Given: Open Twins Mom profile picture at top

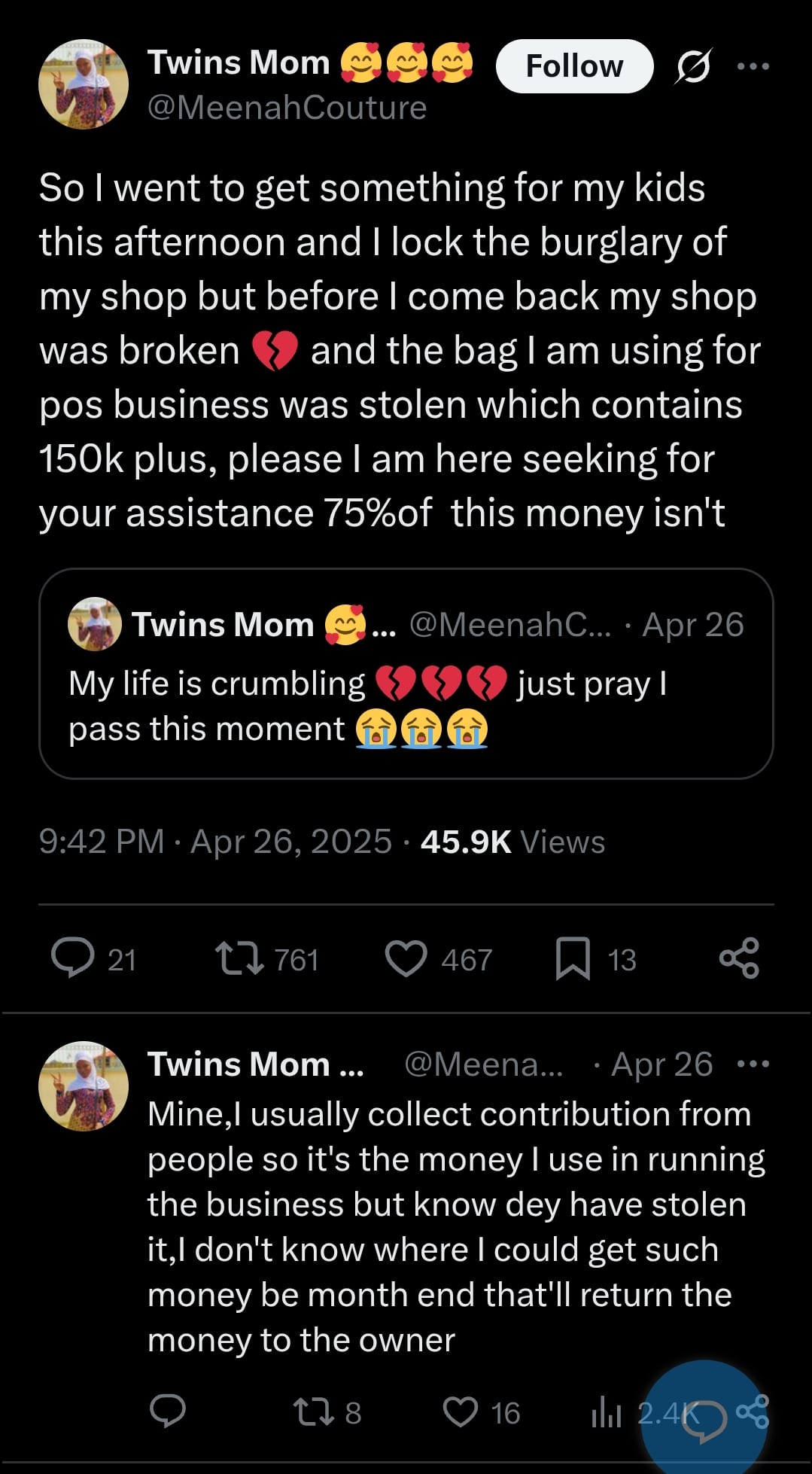Looking at the screenshot, I should point(84,84).
